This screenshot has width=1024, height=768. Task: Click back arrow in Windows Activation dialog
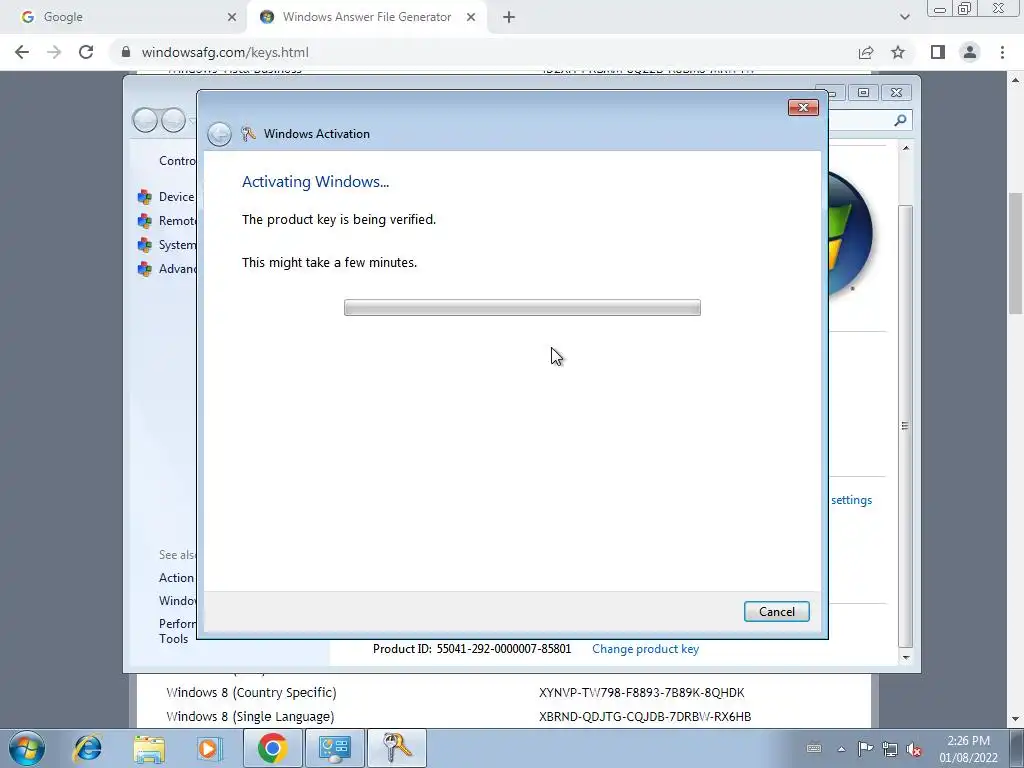point(219,134)
